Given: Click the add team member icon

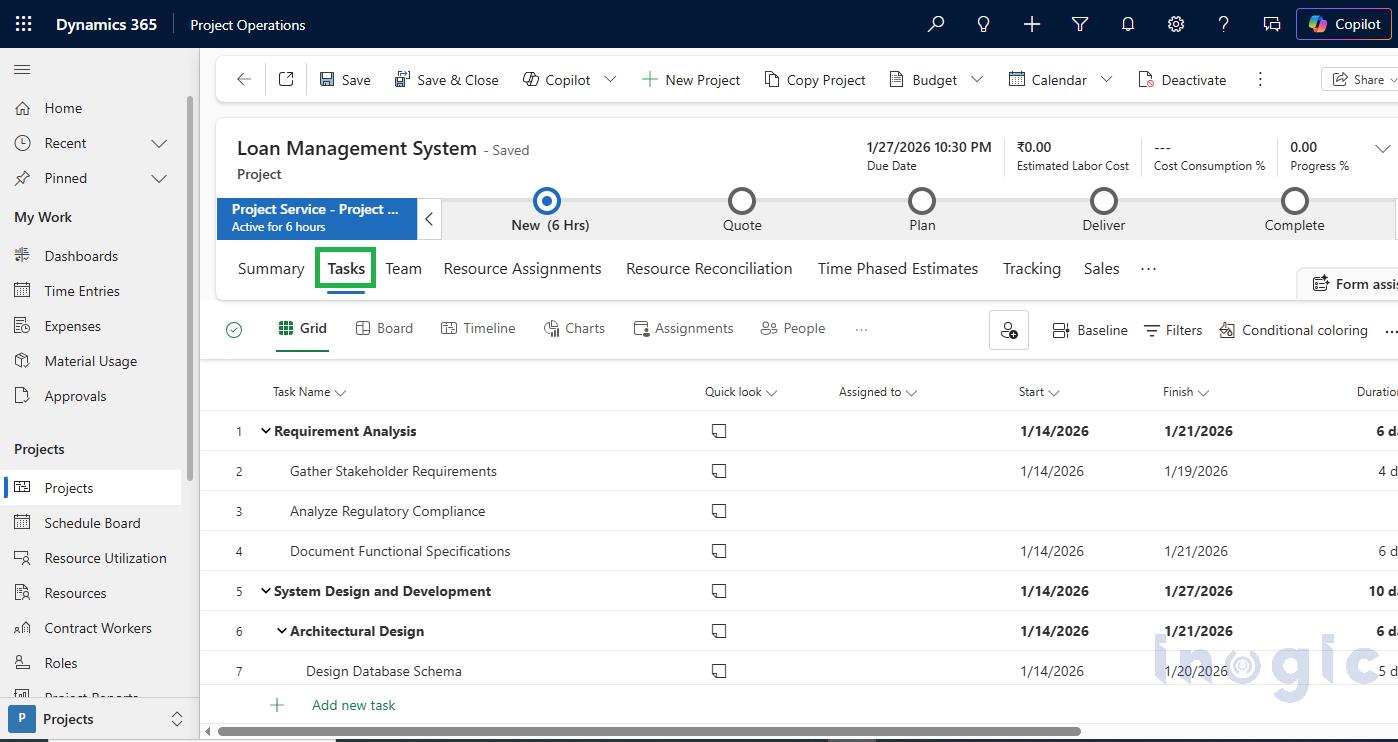Looking at the screenshot, I should (1008, 330).
